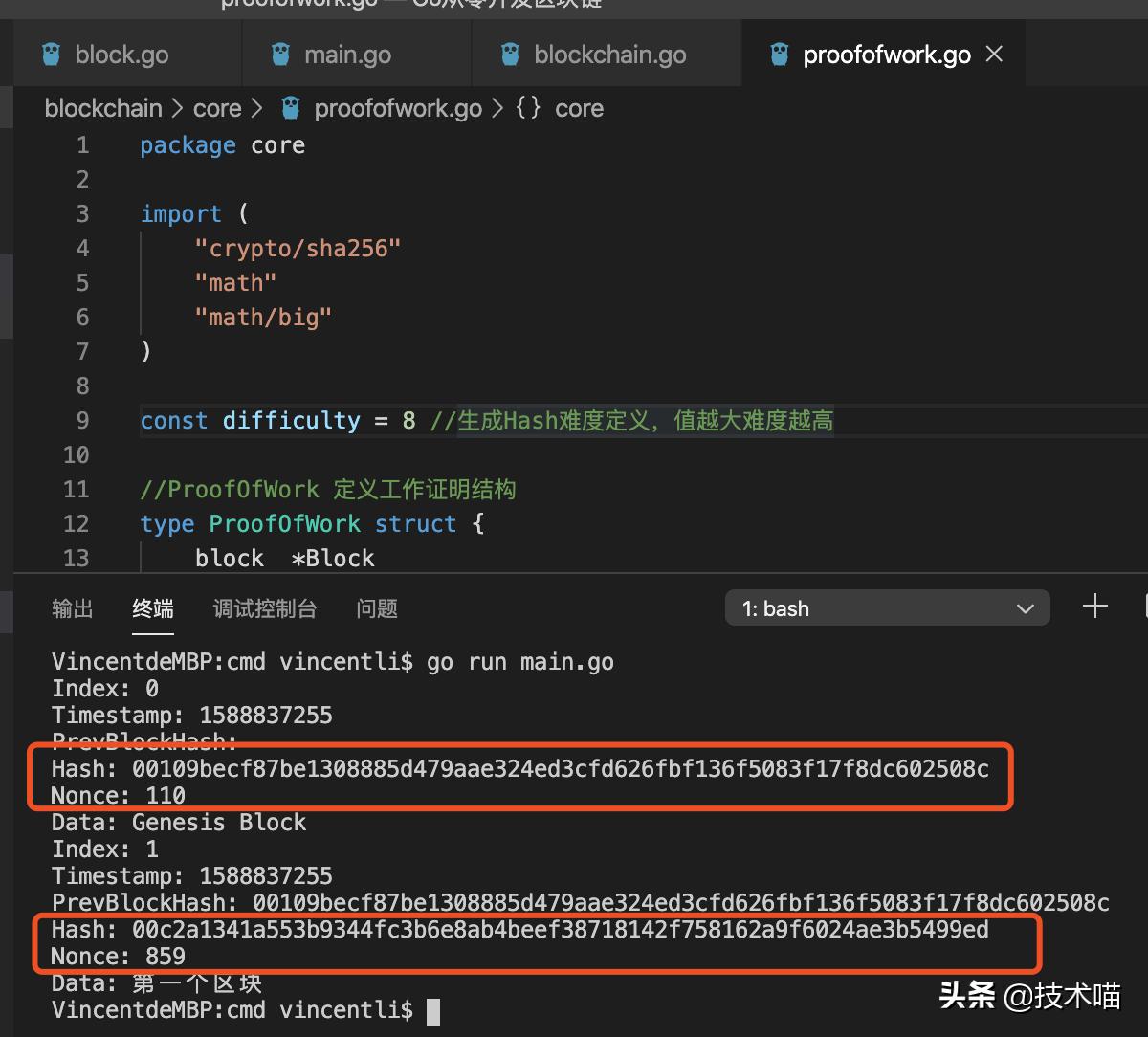Switch to the block.go tab
The height and width of the screenshot is (1037, 1148).
tap(121, 55)
